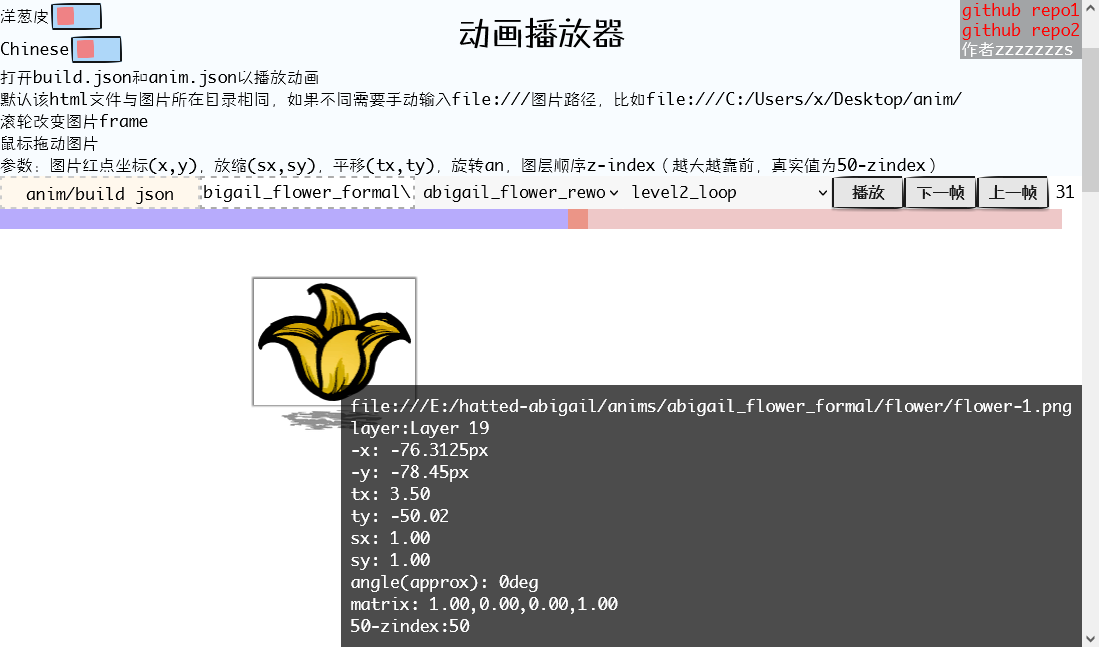Click the pink unplayed part of timeline
Image resolution: width=1099 pixels, height=647 pixels.
[820, 220]
